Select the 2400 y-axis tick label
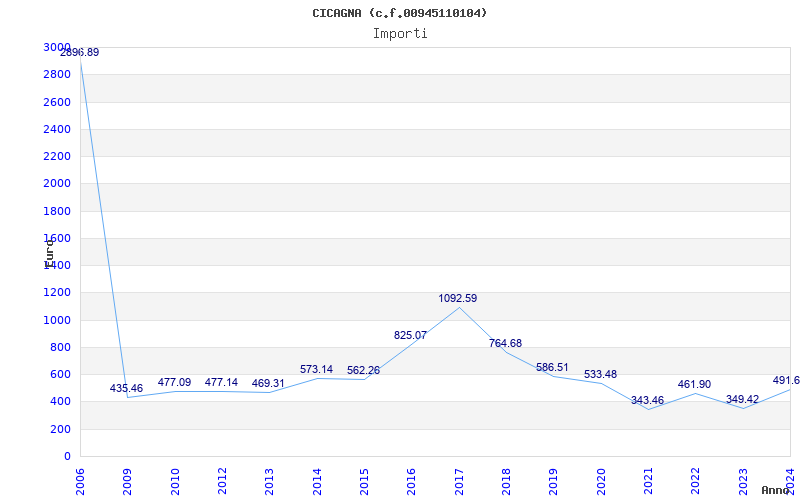This screenshot has width=800, height=500. click(57, 130)
